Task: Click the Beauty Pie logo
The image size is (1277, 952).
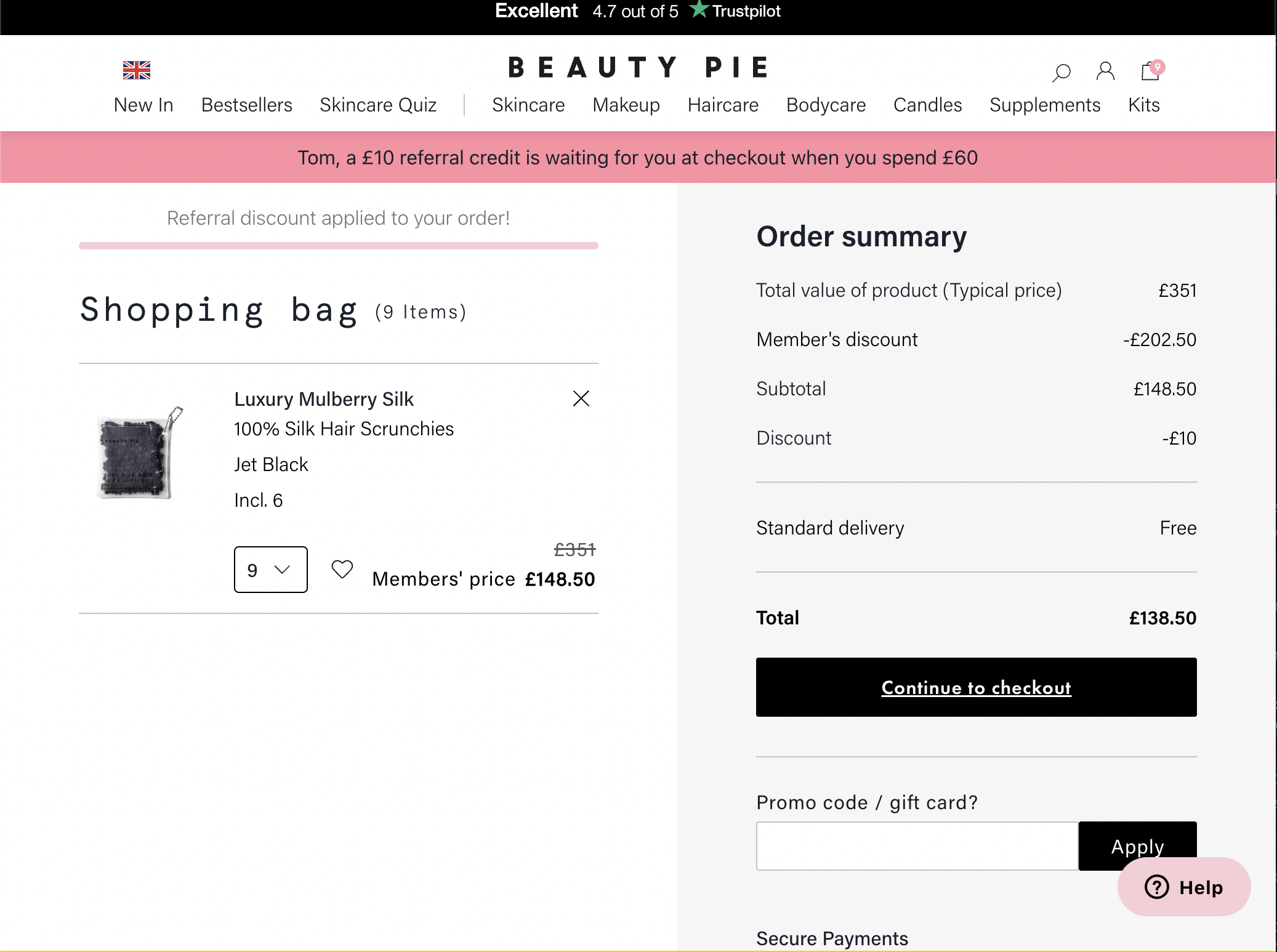Action: pos(638,68)
